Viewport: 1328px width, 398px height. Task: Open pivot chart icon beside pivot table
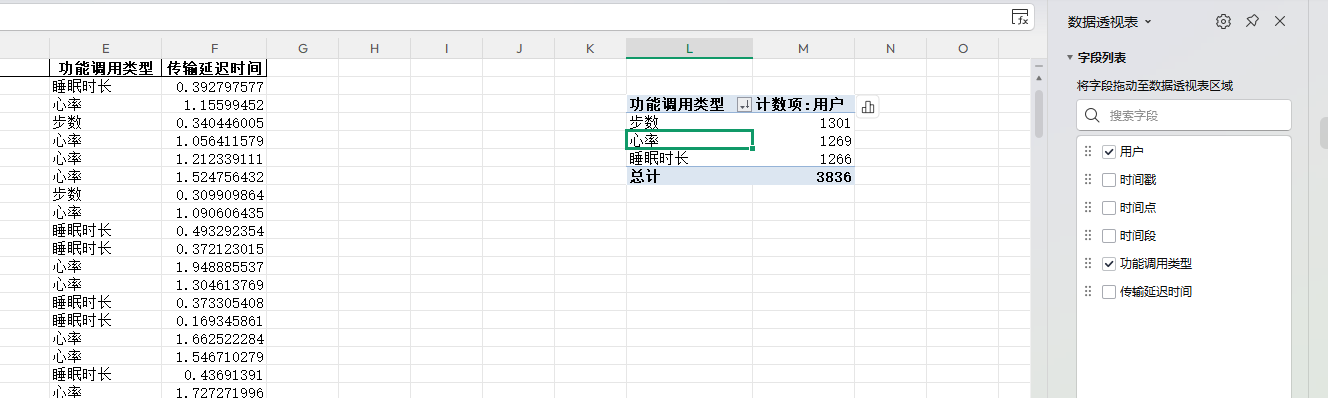(867, 107)
